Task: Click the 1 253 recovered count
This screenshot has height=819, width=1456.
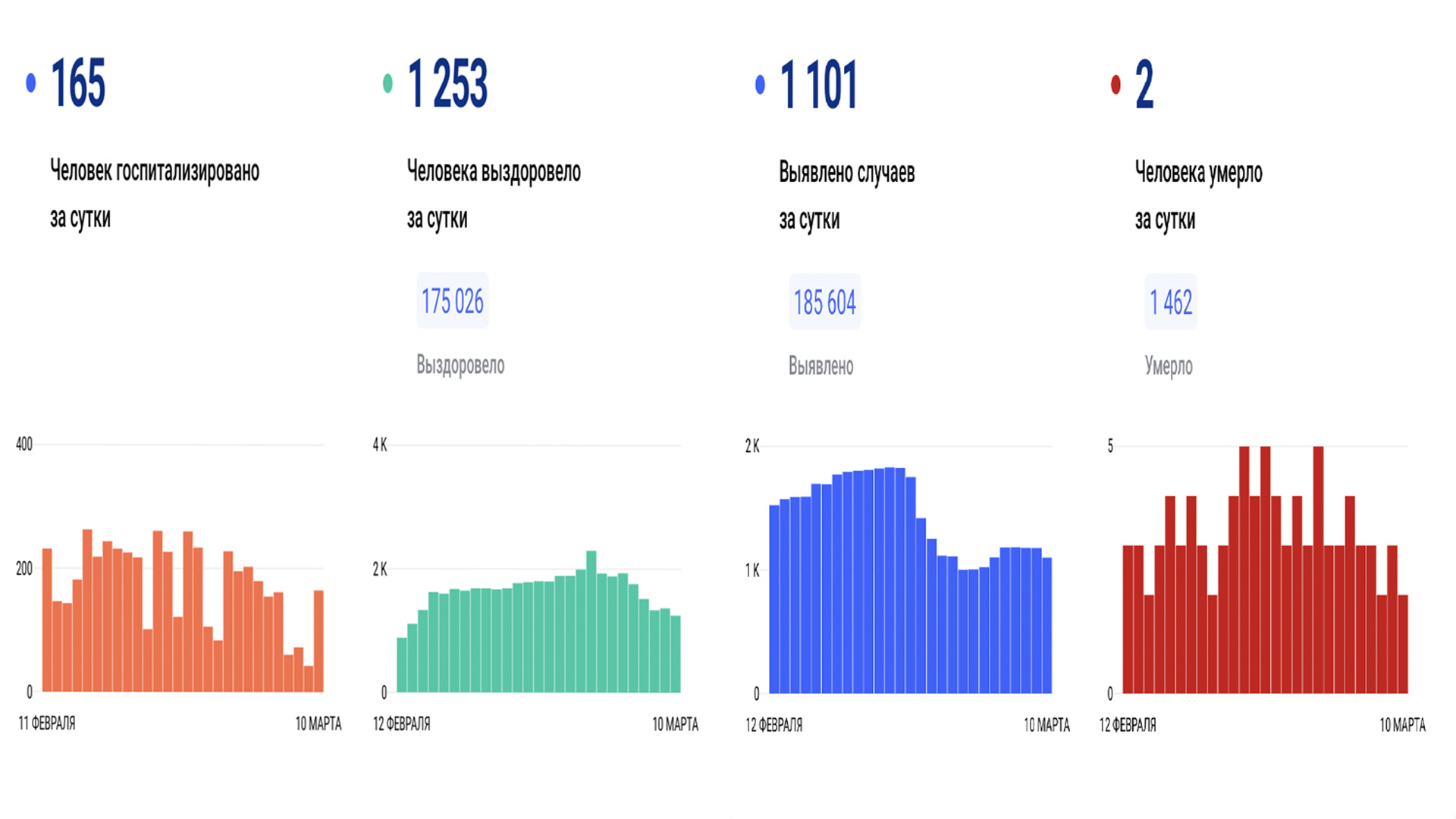Action: click(447, 83)
